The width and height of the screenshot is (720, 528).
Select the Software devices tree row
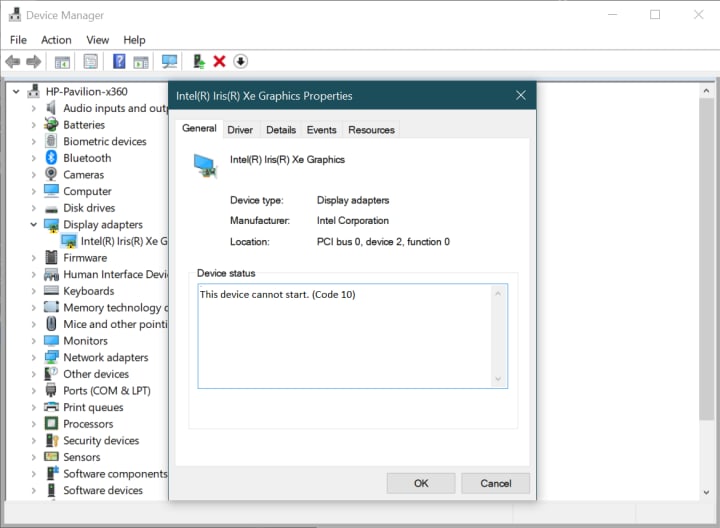click(x=94, y=490)
